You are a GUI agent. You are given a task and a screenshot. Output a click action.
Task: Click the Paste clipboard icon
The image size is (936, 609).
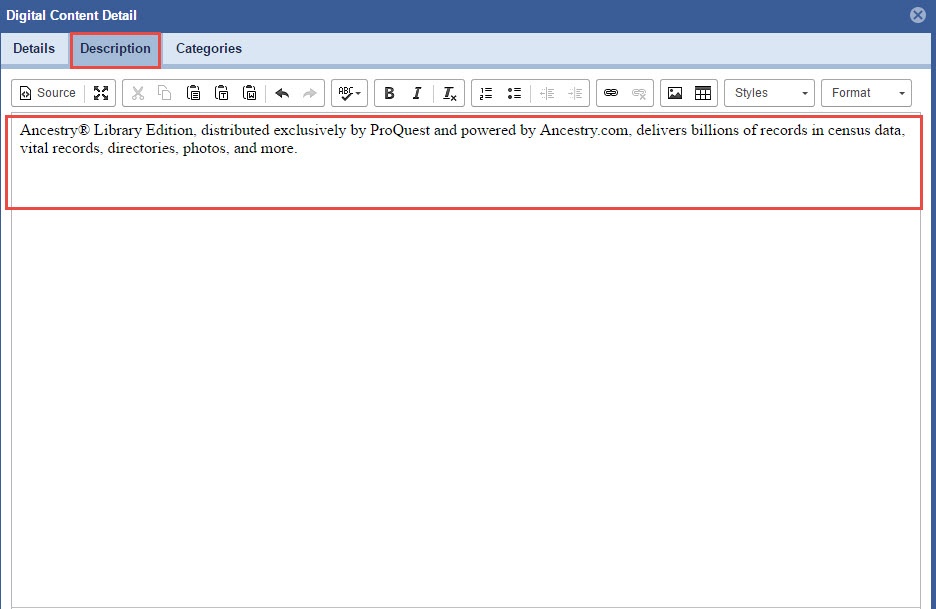tap(193, 93)
